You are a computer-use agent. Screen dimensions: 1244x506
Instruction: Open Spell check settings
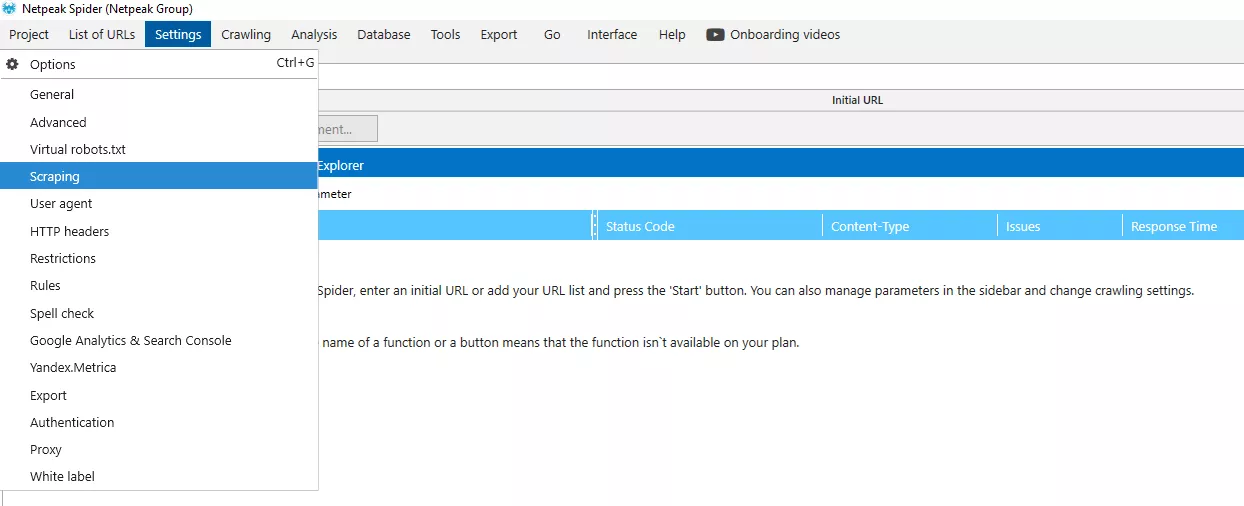pos(159,313)
